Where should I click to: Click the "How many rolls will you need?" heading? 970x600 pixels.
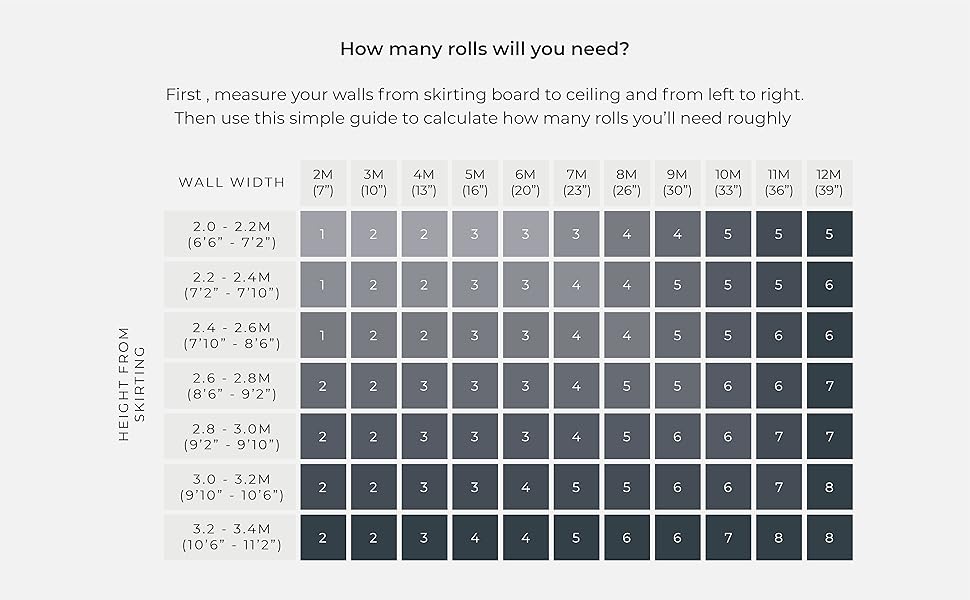click(484, 49)
